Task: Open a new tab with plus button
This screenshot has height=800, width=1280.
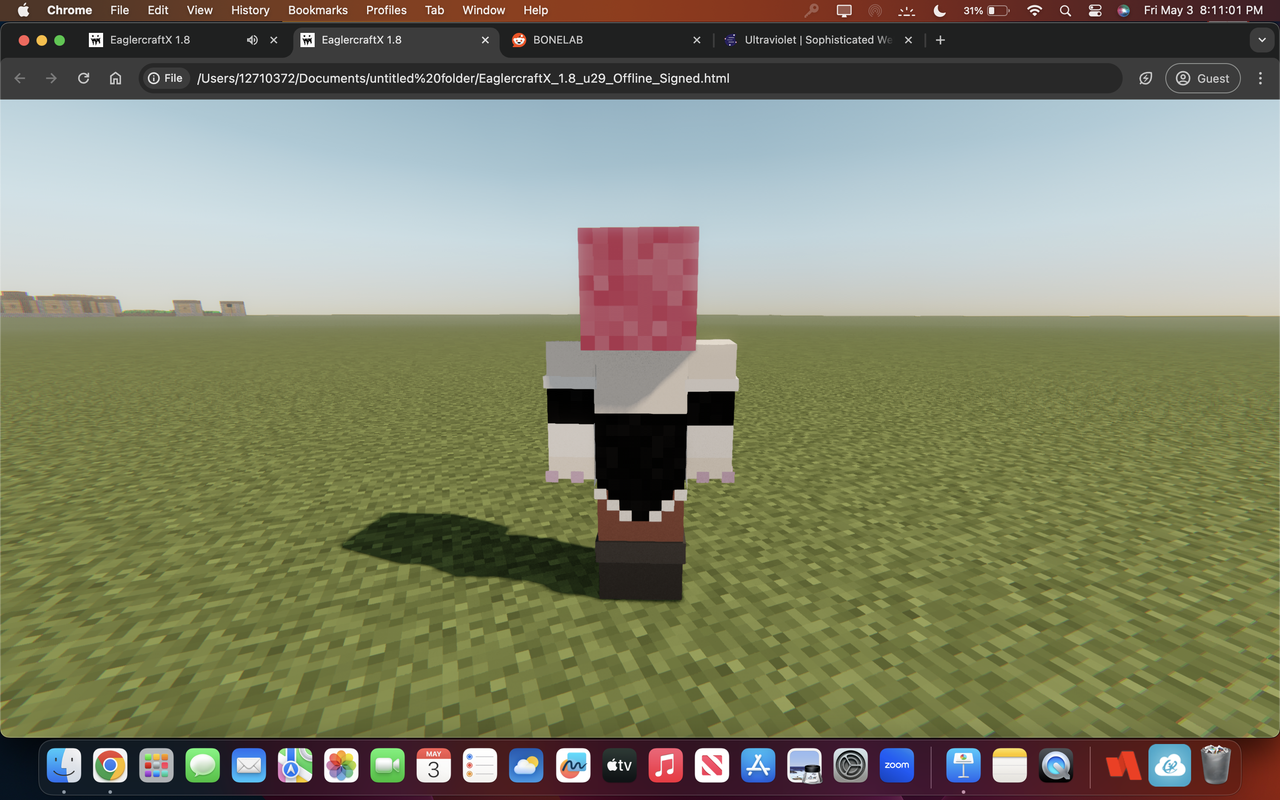Action: pos(940,40)
